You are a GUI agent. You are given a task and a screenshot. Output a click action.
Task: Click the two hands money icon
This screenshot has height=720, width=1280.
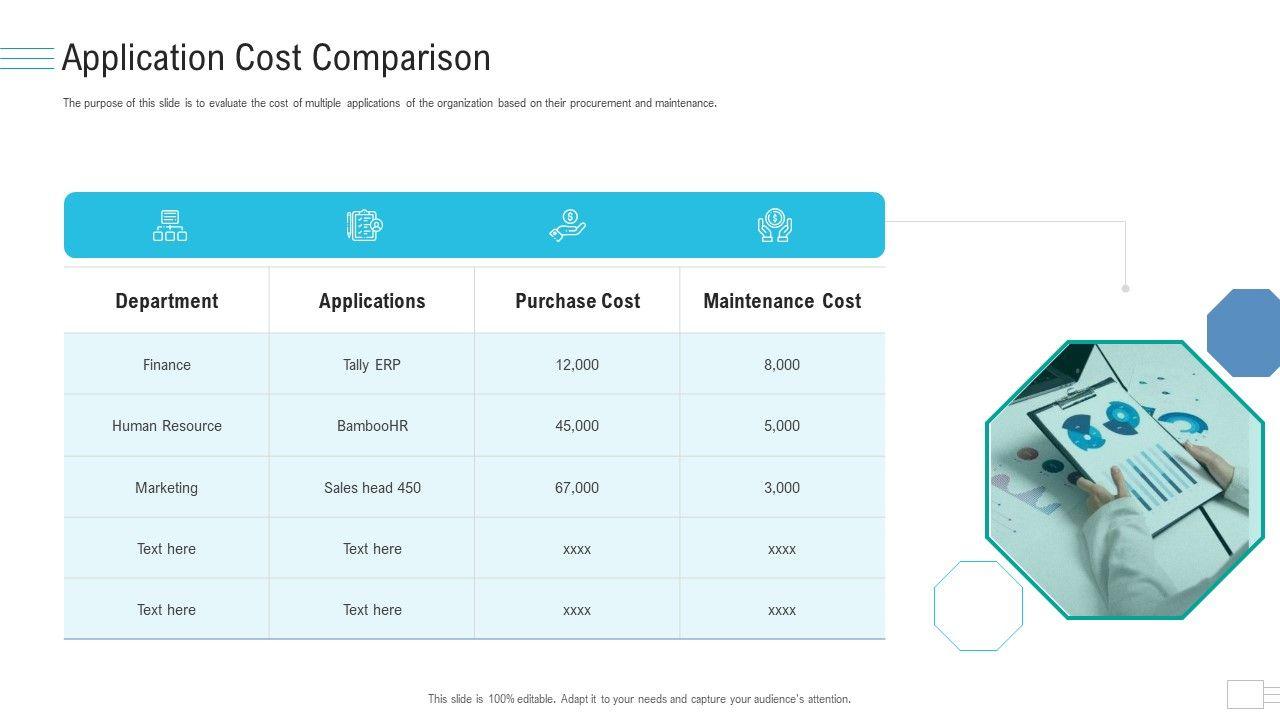click(x=774, y=225)
